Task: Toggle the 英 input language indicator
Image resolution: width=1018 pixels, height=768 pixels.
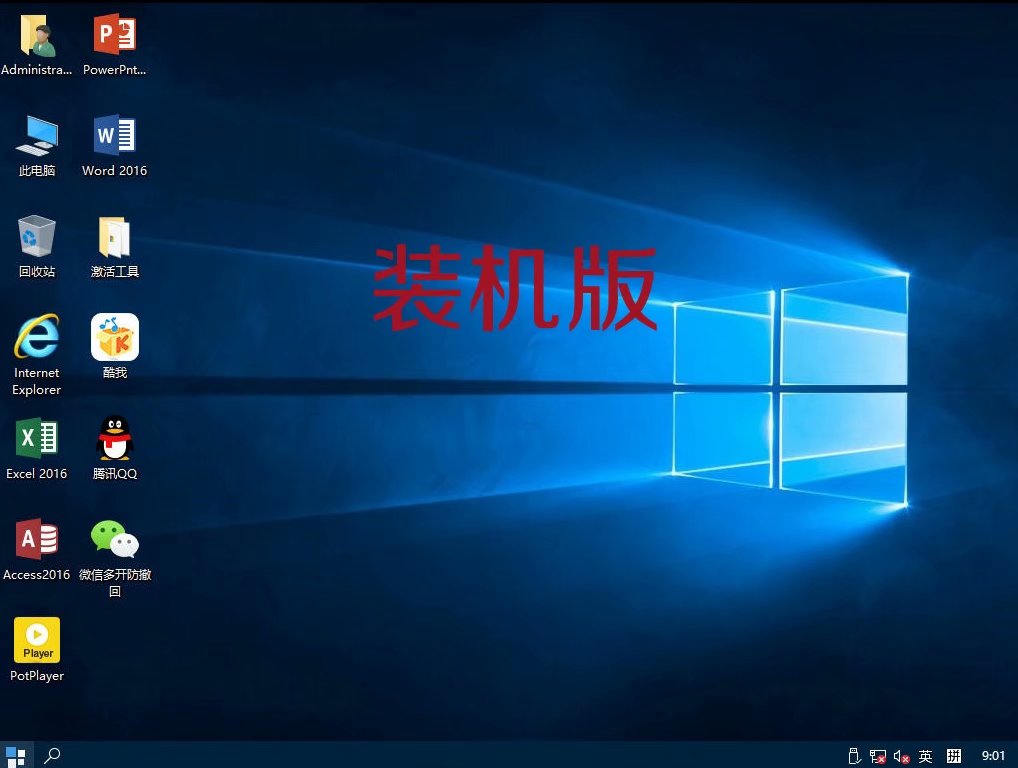Action: [x=926, y=756]
